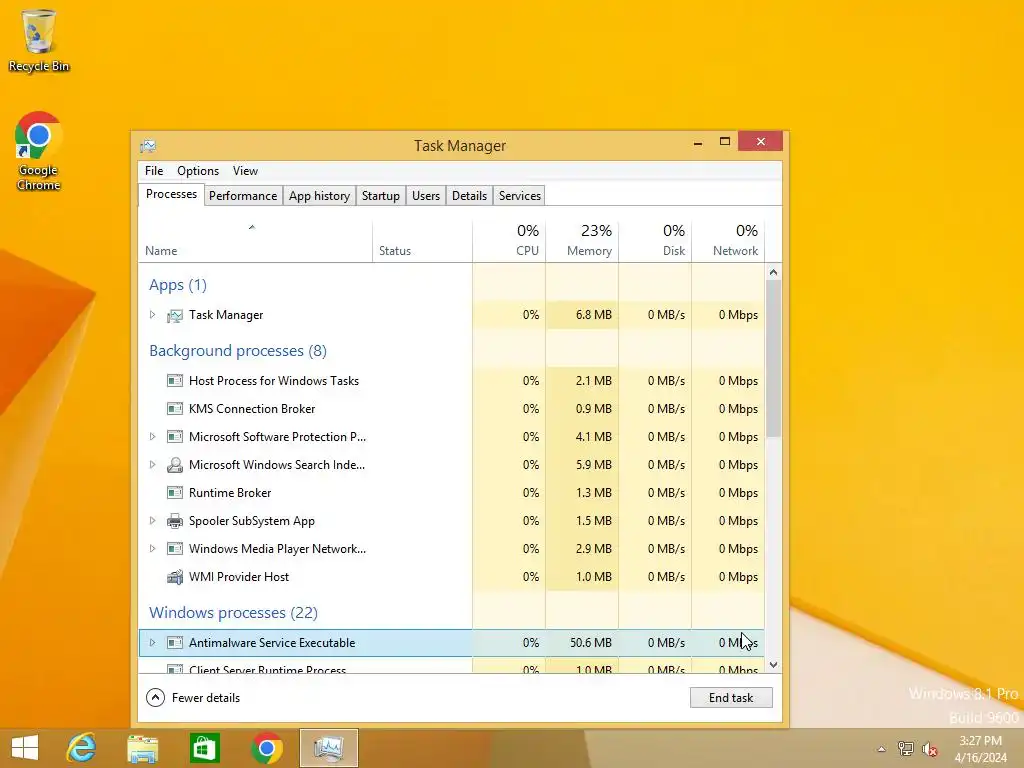Click the '5.9 MB' memory value

pyautogui.click(x=594, y=465)
